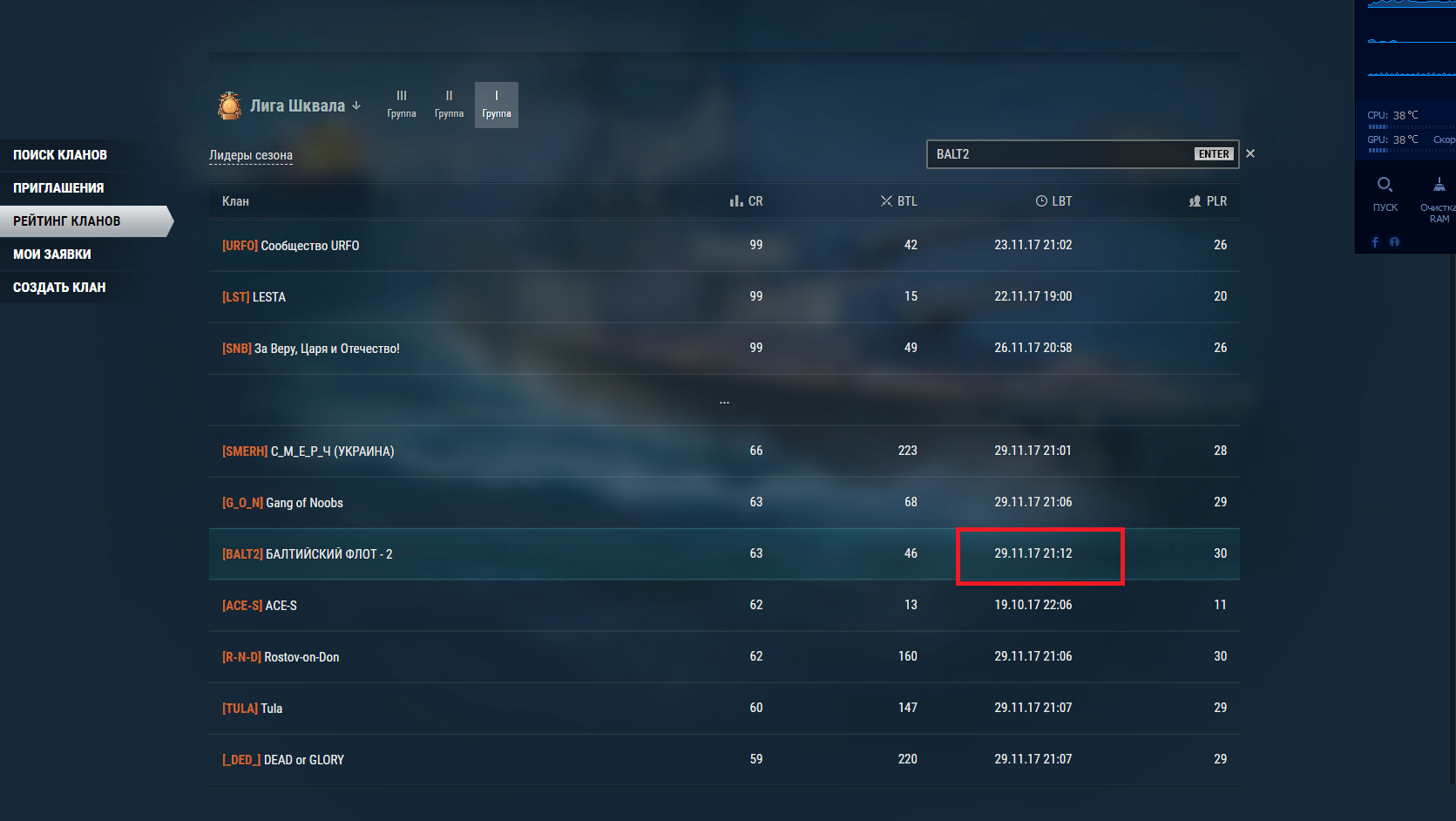This screenshot has width=1456, height=821.
Task: Sort by PLR players column icon
Action: [1195, 201]
